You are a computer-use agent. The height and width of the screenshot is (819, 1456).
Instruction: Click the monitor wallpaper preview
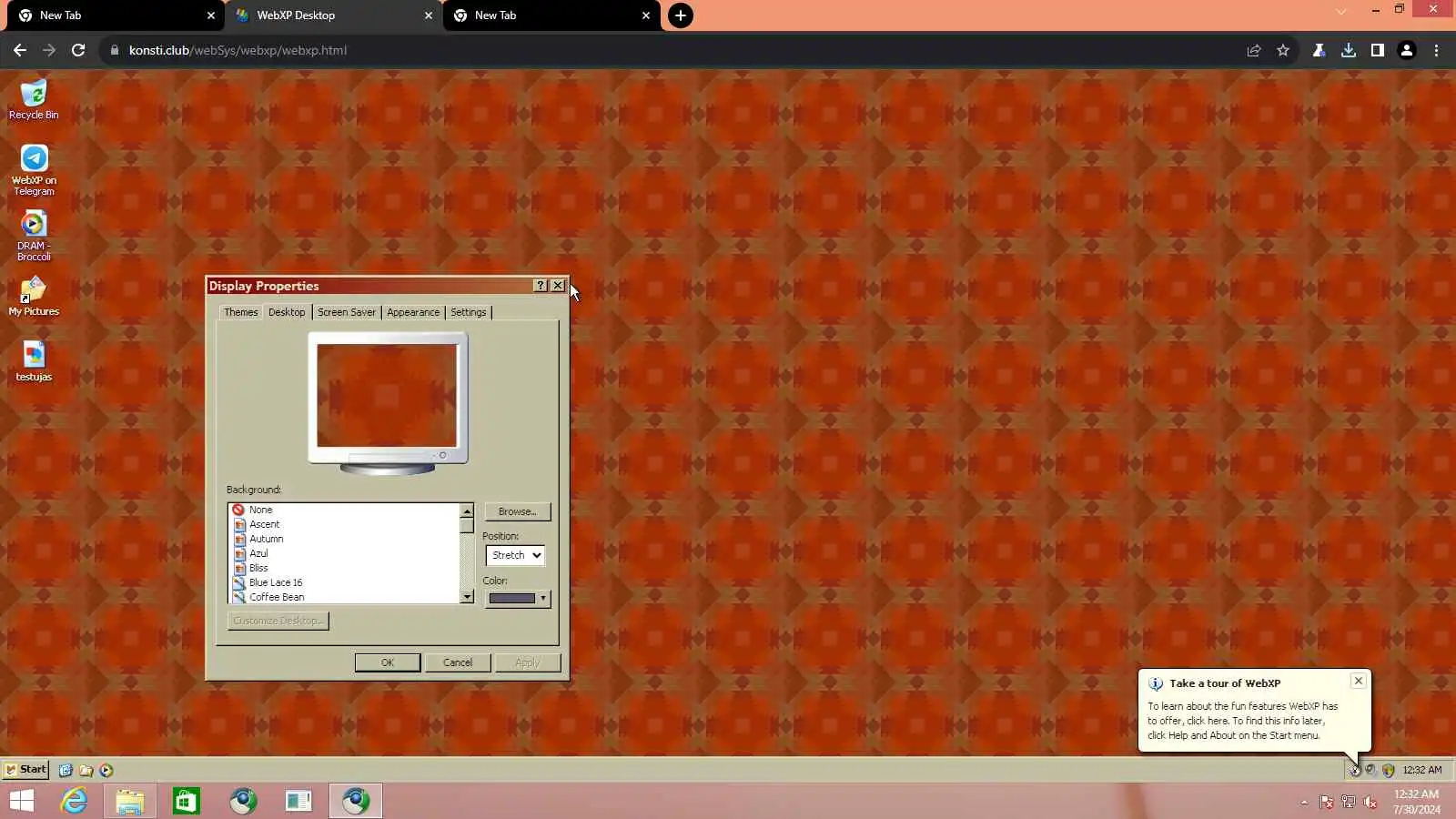[x=388, y=395]
